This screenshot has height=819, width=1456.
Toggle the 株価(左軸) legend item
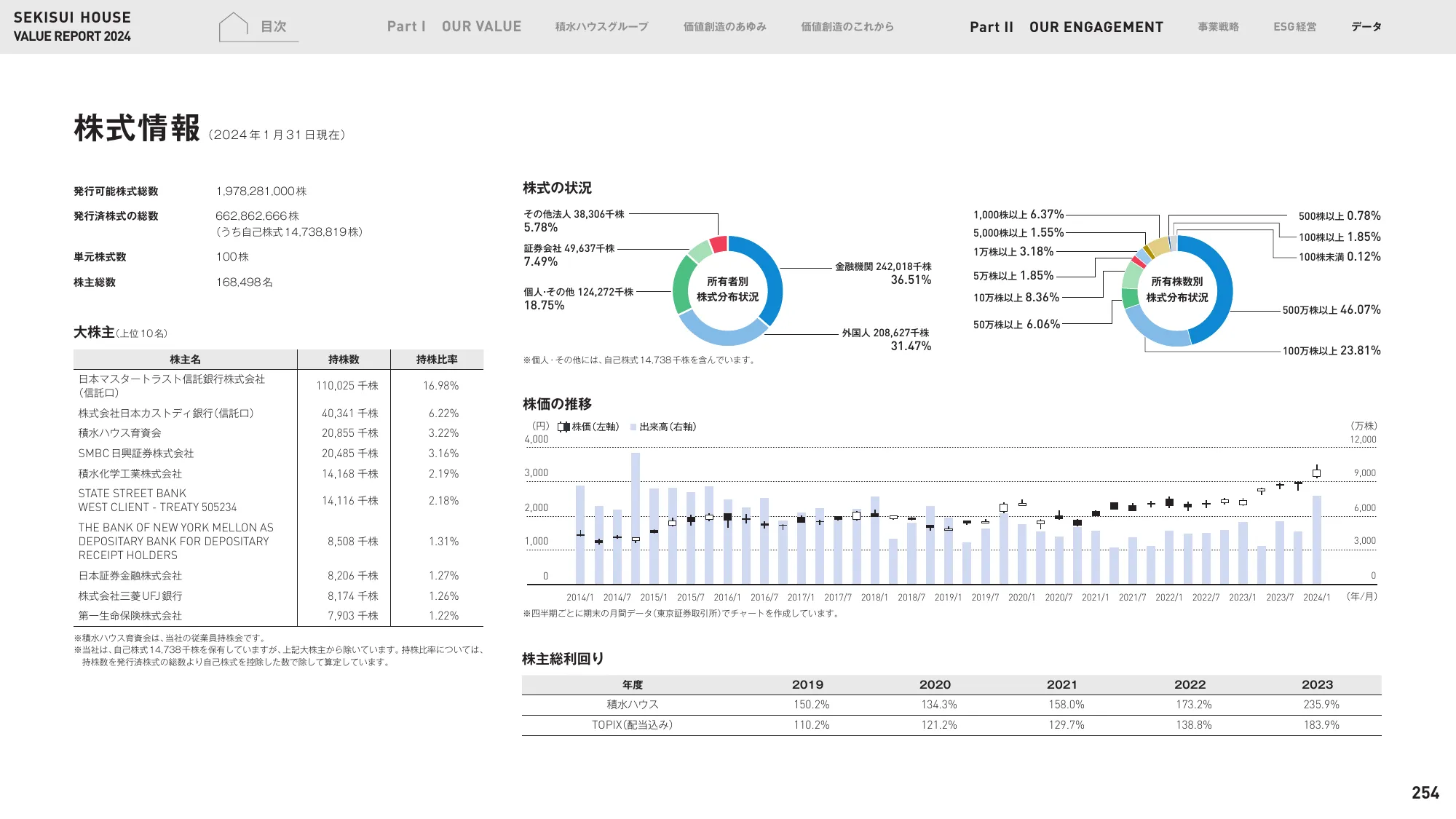click(x=590, y=427)
